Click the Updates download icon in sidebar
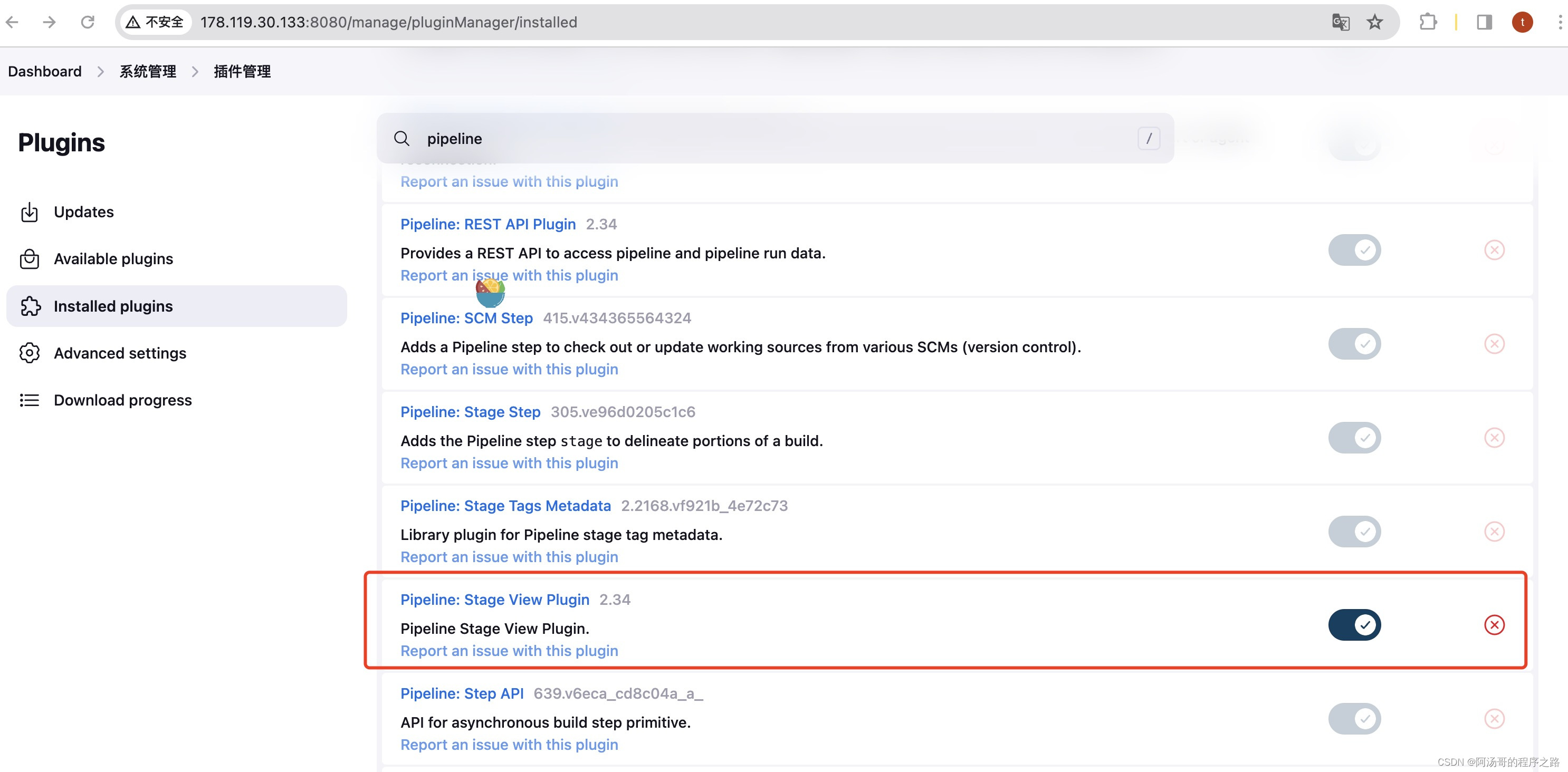This screenshot has width=1568, height=772. [x=29, y=211]
